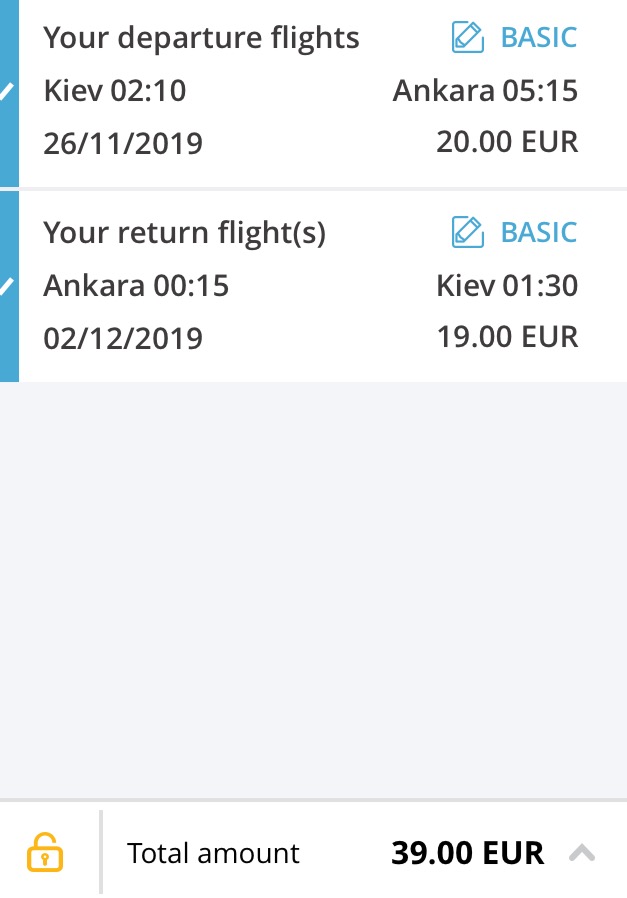Select the 02/12/2019 return date

coord(123,338)
